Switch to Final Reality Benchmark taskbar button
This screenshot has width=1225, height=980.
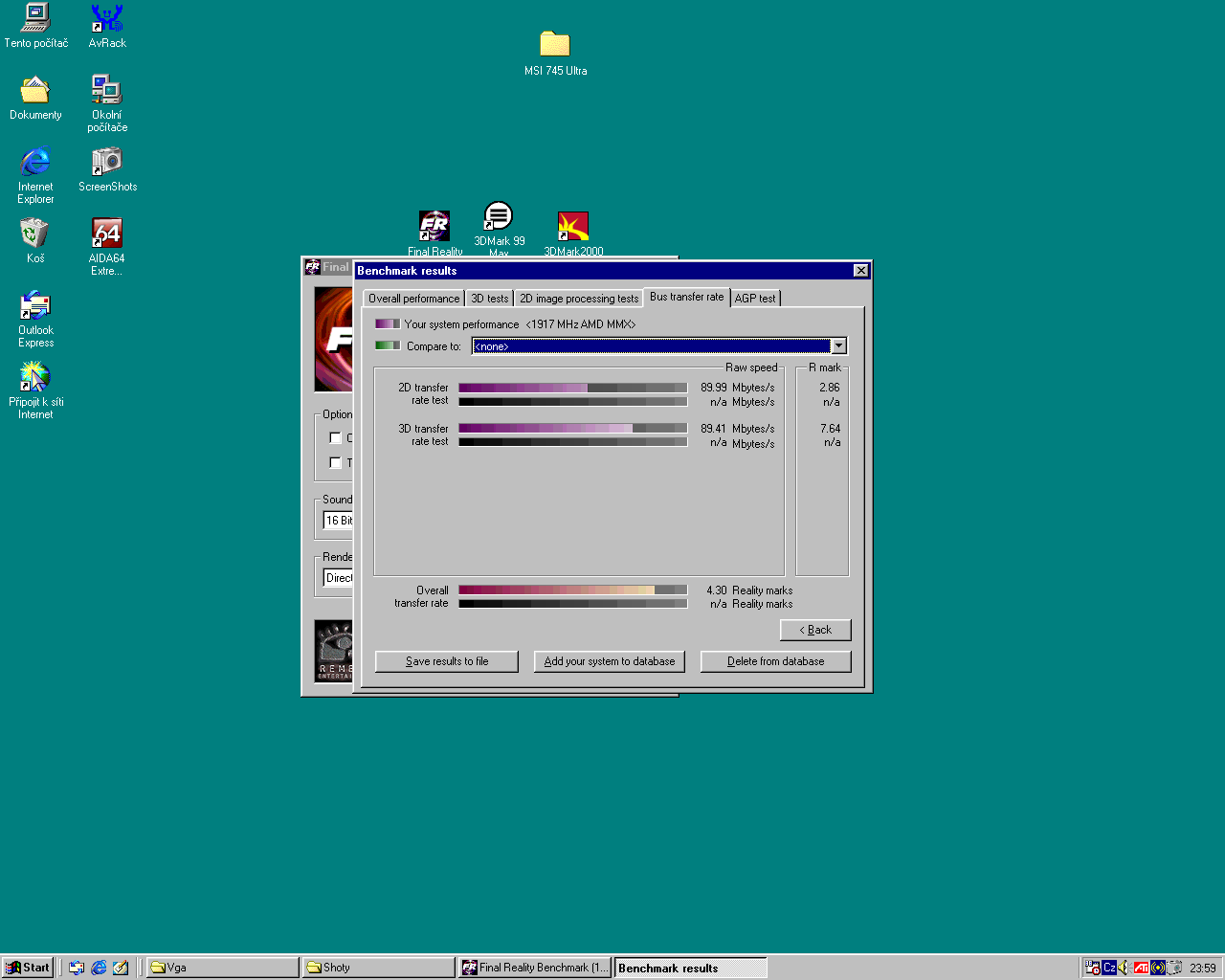pos(535,968)
